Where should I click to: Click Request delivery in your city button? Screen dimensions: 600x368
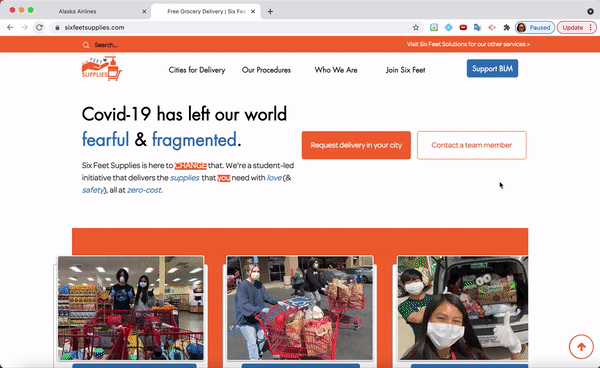(x=356, y=145)
